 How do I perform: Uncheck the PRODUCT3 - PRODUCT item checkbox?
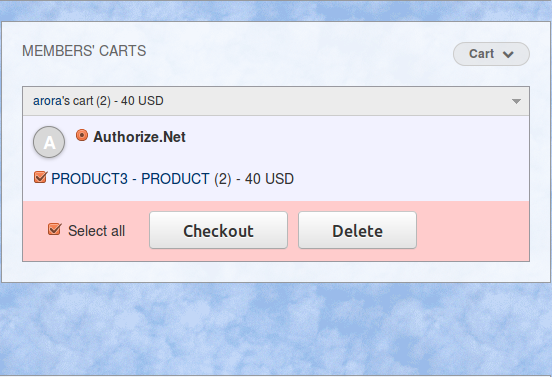40,177
